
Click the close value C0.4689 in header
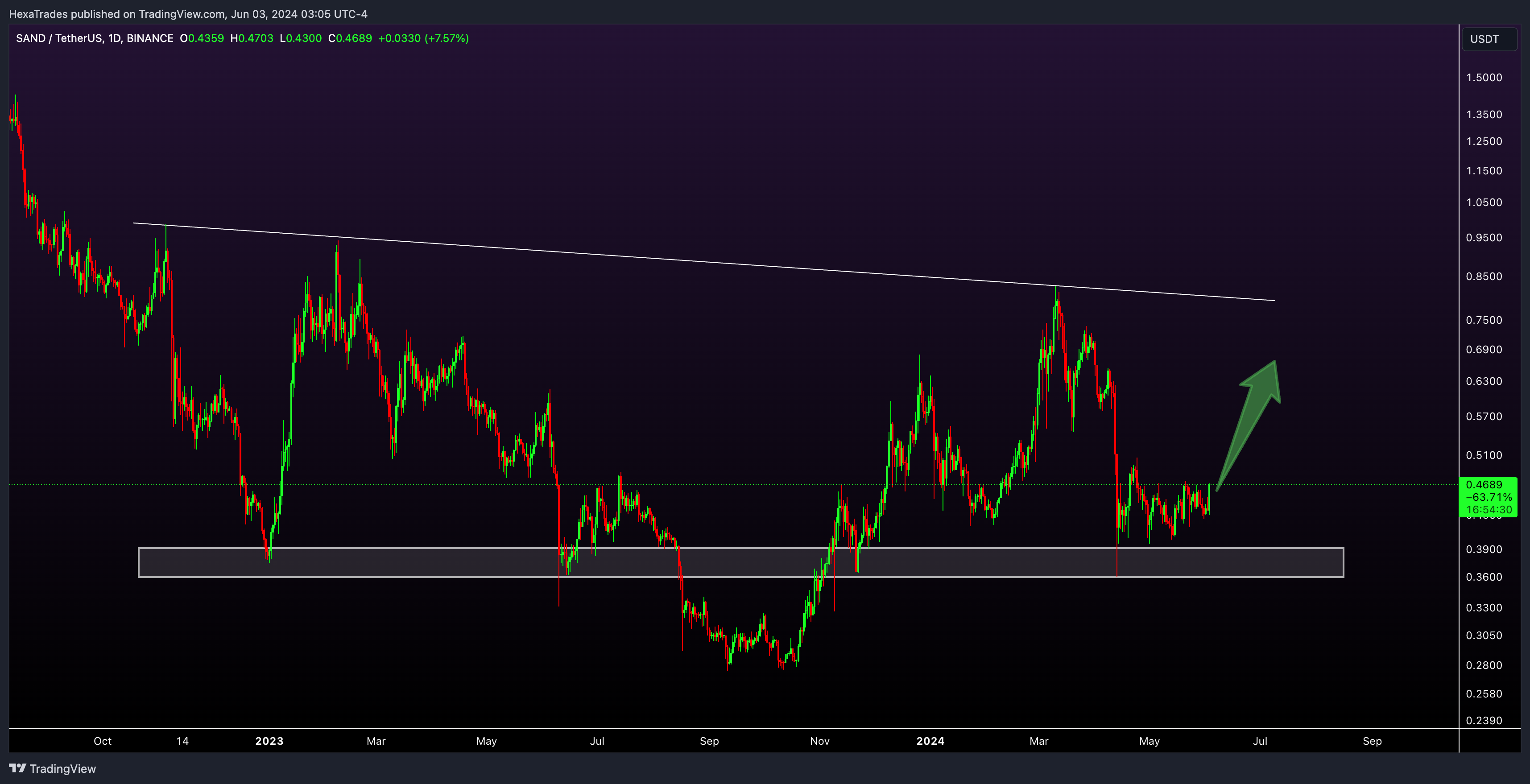[350, 39]
